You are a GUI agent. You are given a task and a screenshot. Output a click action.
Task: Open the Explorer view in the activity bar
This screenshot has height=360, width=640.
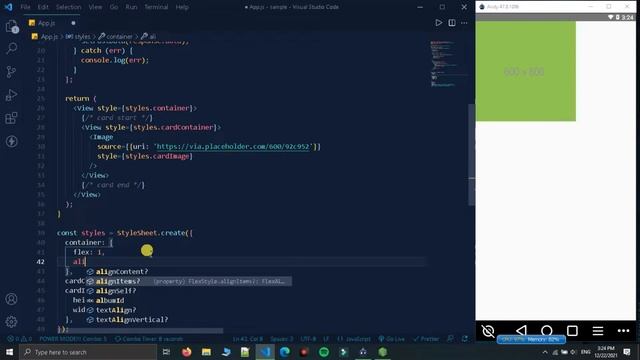11,27
